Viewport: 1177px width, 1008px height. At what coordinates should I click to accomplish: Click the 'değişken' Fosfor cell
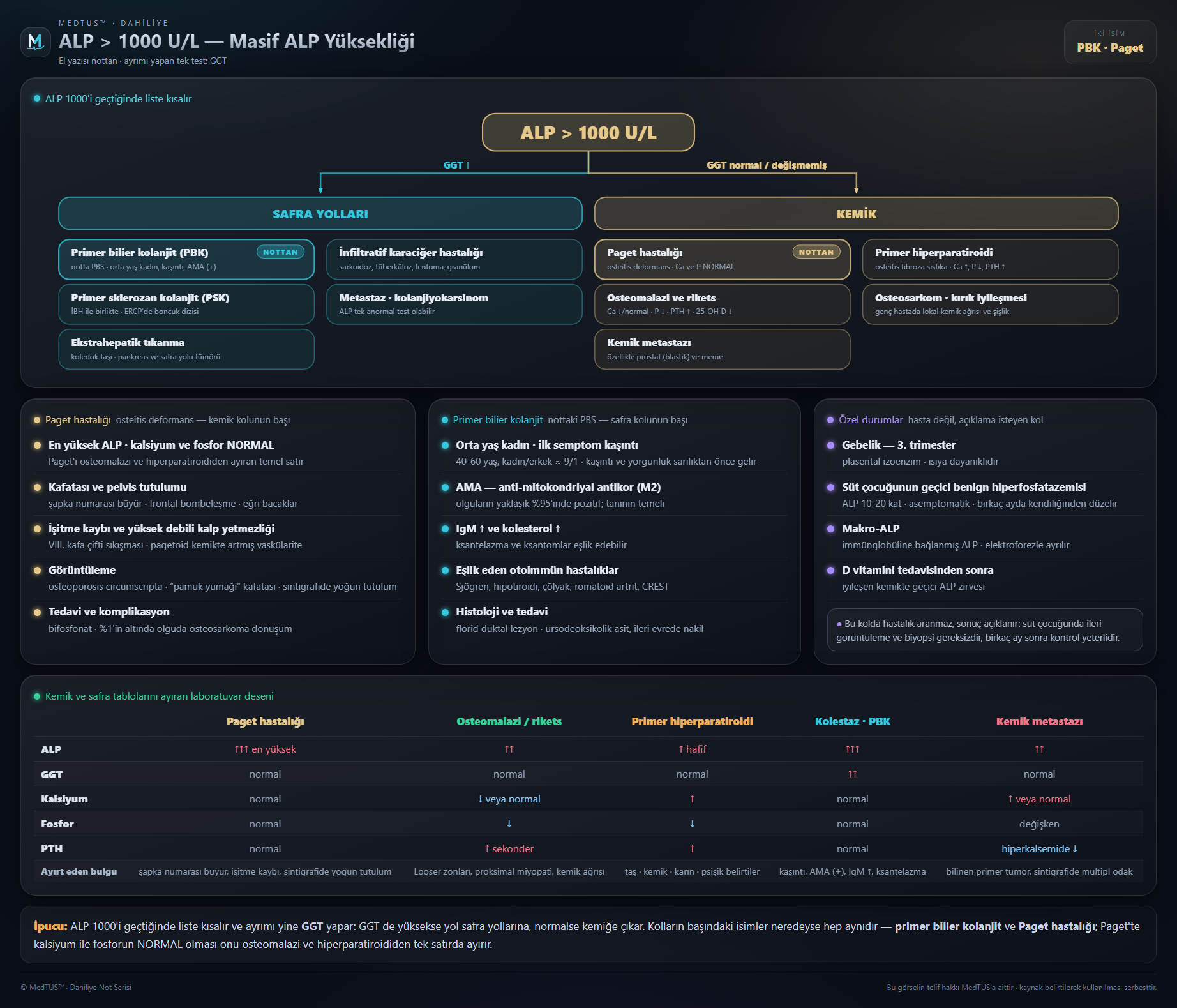(1039, 824)
